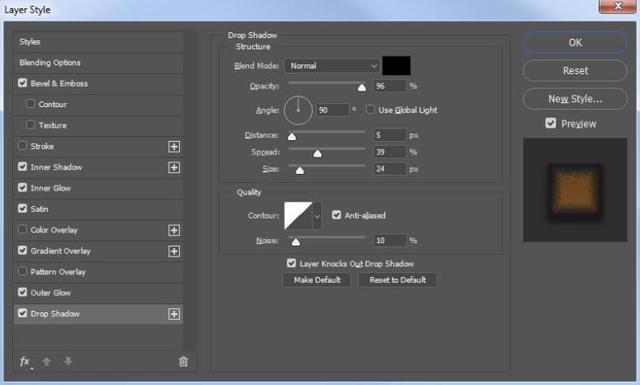Screen dimensions: 640x385
Task: Open the black shadow color swatch
Action: coord(396,66)
